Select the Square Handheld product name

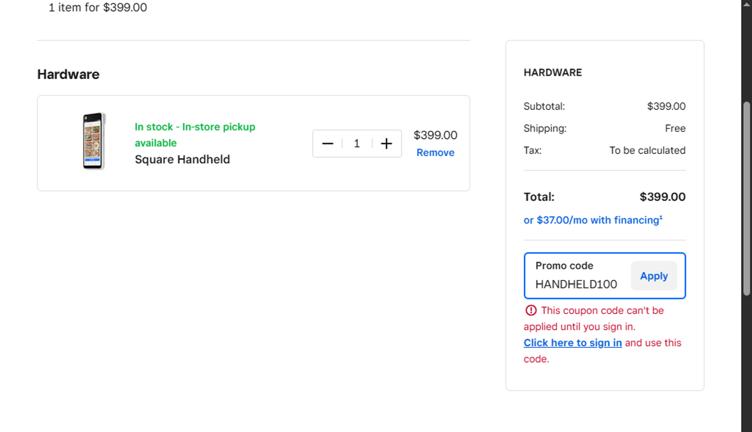point(182,159)
